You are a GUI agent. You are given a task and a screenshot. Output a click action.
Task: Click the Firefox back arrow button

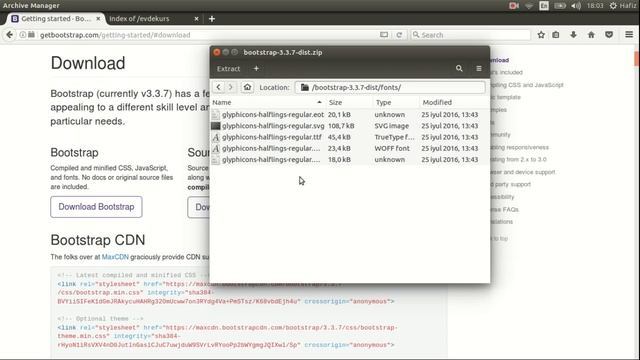pyautogui.click(x=9, y=35)
